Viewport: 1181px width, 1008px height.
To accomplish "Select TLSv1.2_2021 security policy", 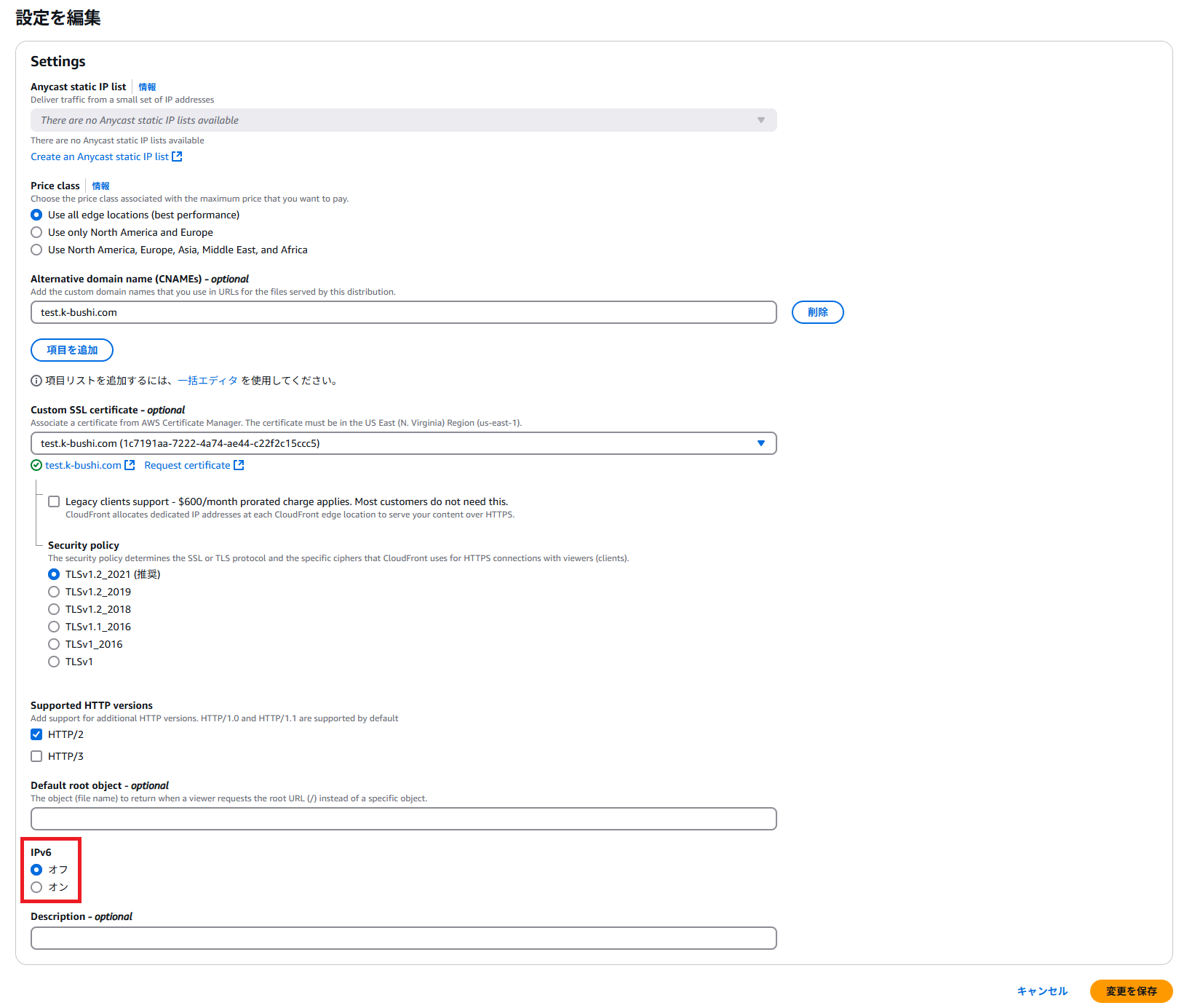I will tap(54, 574).
